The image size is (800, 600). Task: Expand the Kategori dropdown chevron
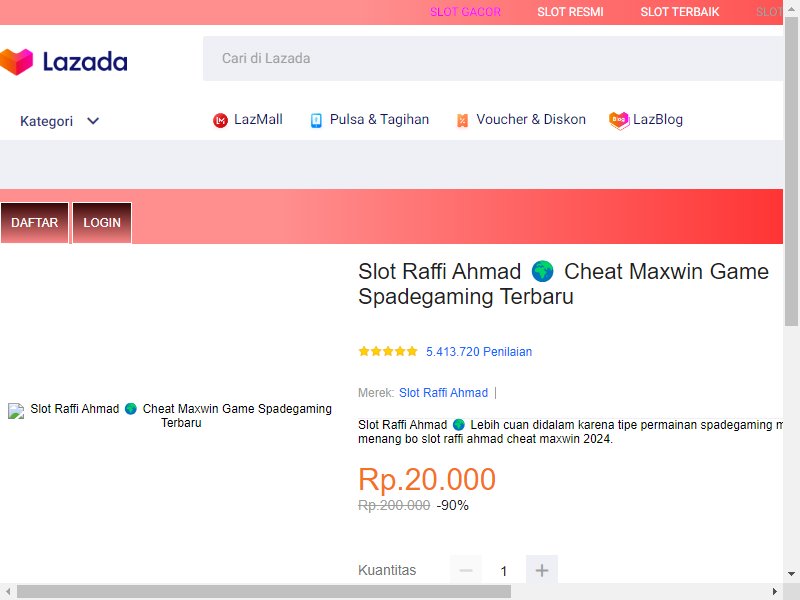[93, 121]
